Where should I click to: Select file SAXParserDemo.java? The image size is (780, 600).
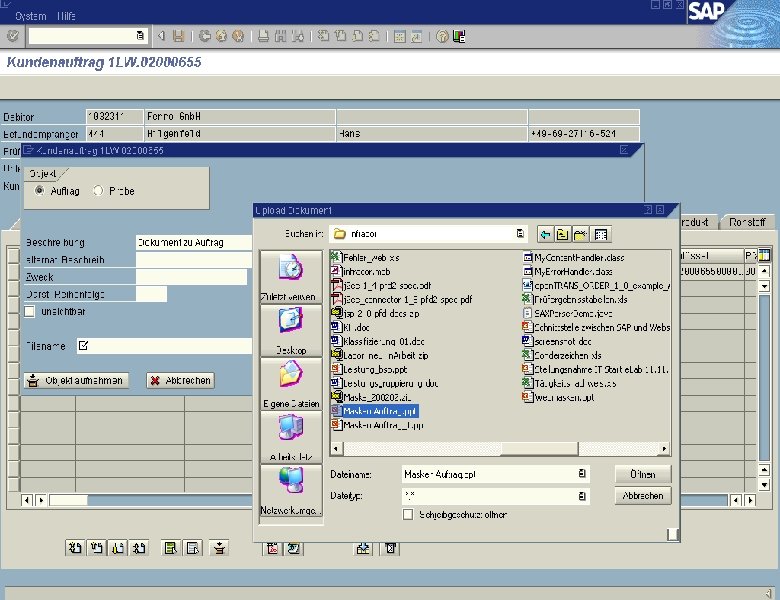(x=568, y=313)
